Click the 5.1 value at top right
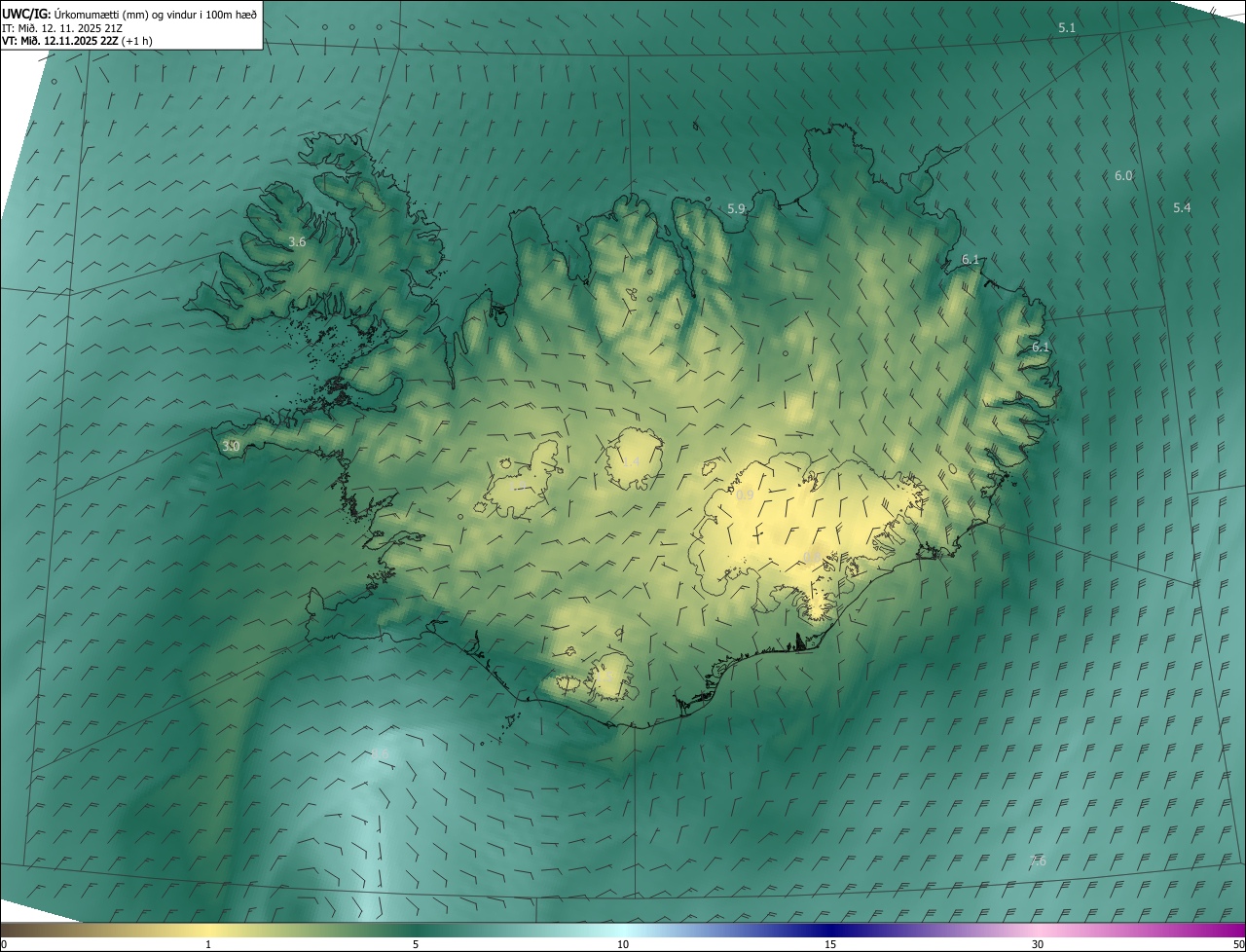 (1067, 28)
